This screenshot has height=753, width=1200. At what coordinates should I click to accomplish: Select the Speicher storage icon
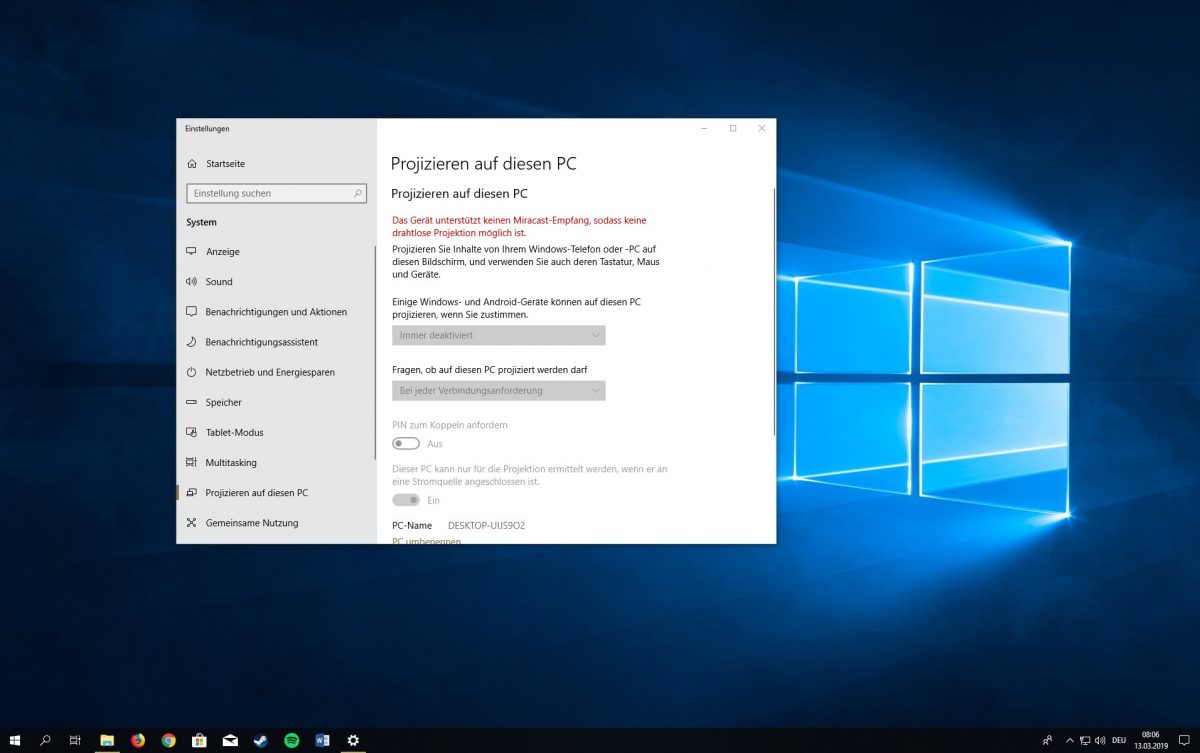[192, 402]
